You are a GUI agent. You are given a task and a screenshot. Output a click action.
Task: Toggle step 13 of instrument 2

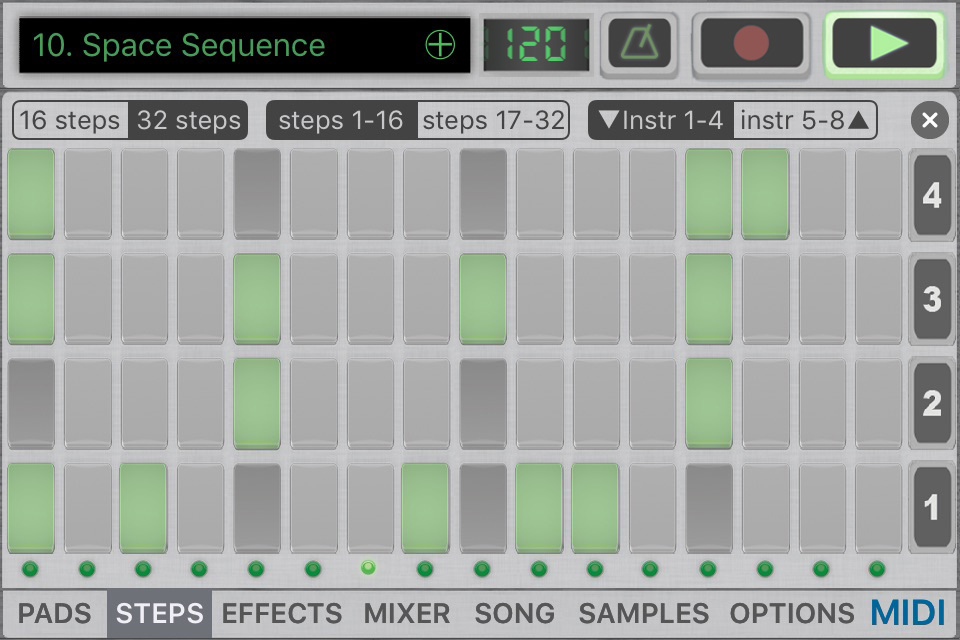tap(709, 404)
